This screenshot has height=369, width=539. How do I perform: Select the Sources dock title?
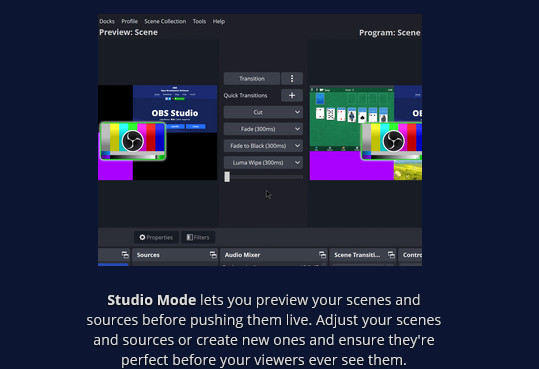148,255
